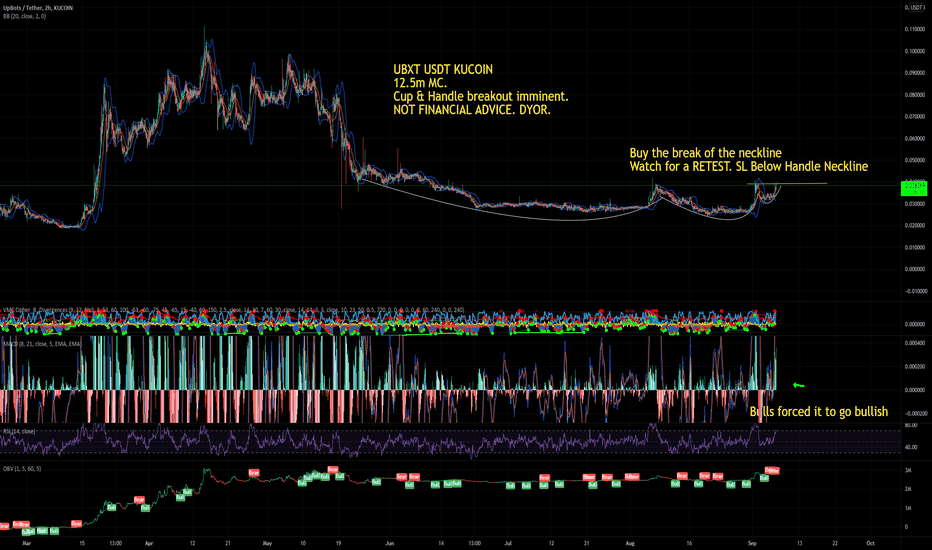Click the 'Oct' date on time axis
Image resolution: width=932 pixels, height=550 pixels.
870,543
